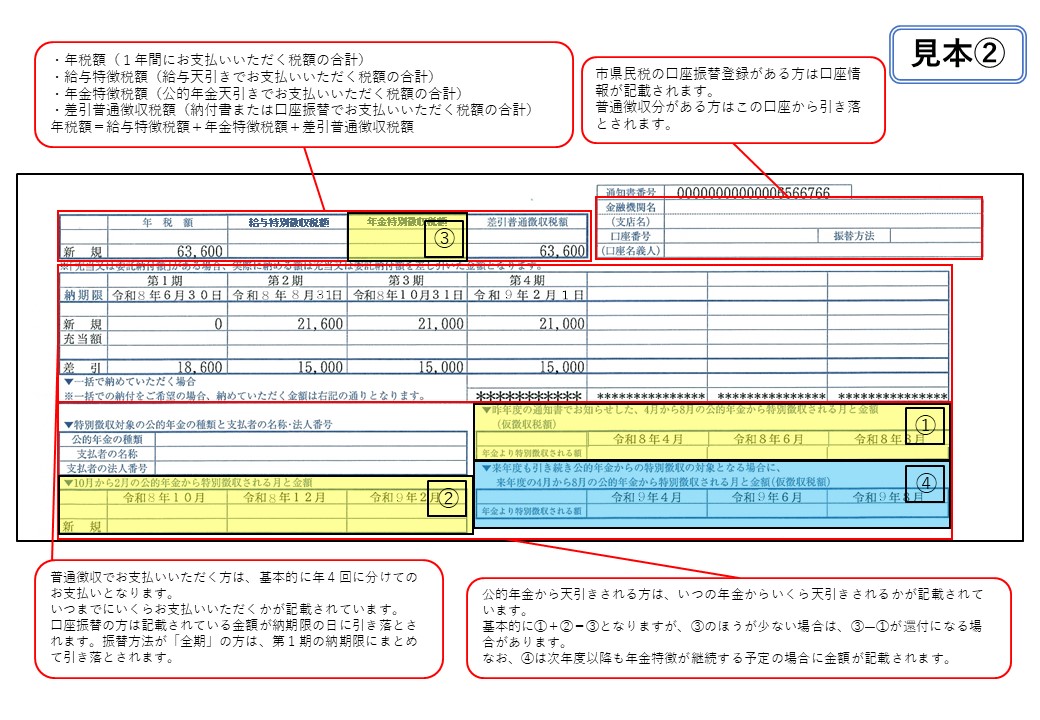Select due date 令和8年6月30日

point(166,295)
